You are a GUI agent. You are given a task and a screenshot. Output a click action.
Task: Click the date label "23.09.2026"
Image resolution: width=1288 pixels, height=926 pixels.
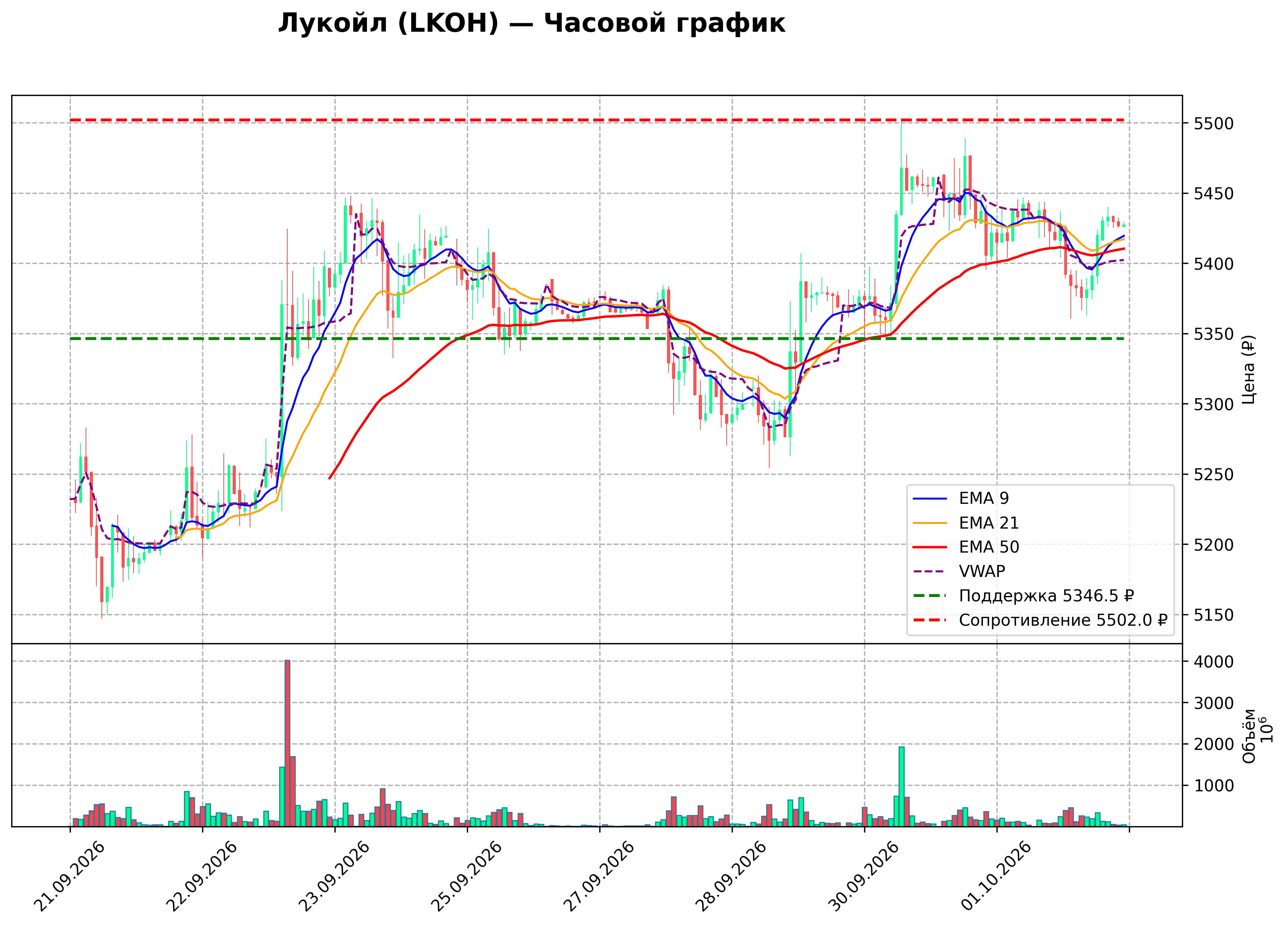point(334,877)
